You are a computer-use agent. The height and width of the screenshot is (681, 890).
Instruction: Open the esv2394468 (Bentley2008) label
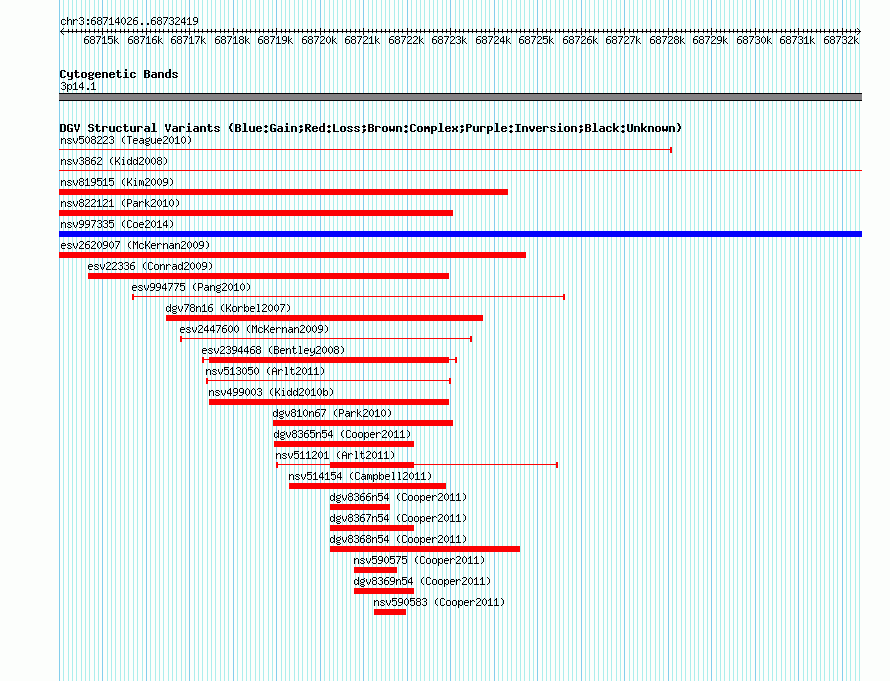tap(273, 350)
